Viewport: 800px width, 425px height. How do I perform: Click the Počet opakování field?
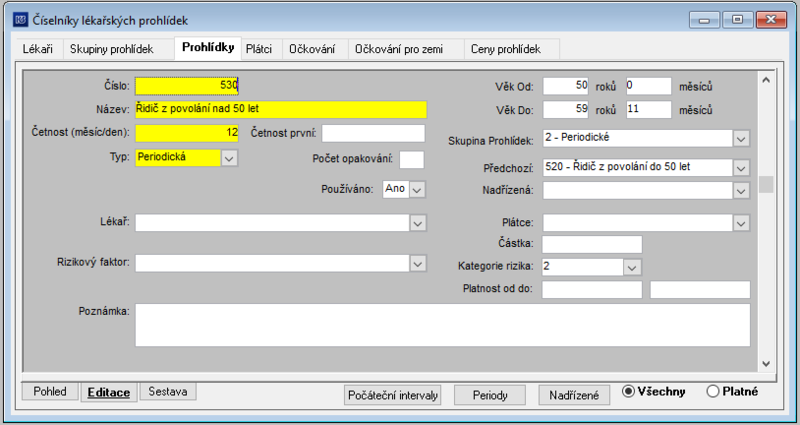point(412,159)
